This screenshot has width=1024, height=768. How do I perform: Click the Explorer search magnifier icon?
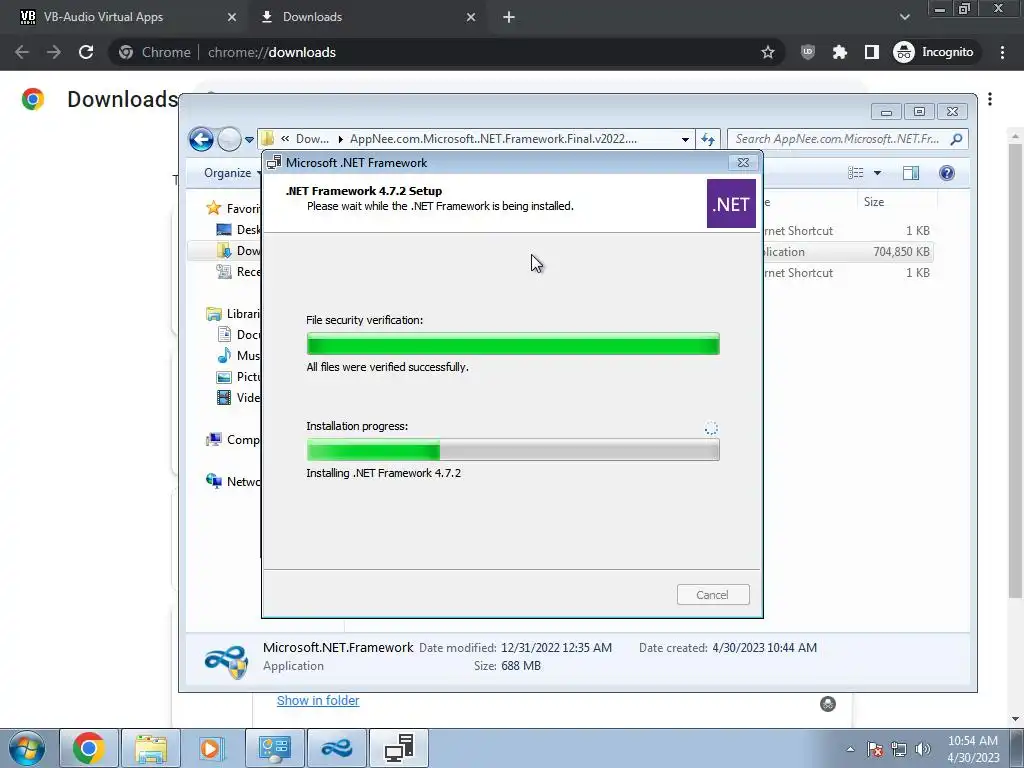click(957, 139)
